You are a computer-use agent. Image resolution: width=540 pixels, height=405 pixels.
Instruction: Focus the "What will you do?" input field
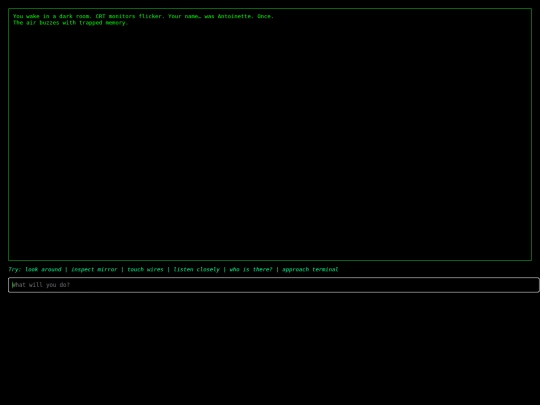(274, 285)
